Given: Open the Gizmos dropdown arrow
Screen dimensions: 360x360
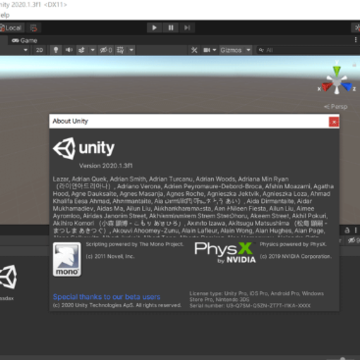Looking at the screenshot, I should click(248, 50).
